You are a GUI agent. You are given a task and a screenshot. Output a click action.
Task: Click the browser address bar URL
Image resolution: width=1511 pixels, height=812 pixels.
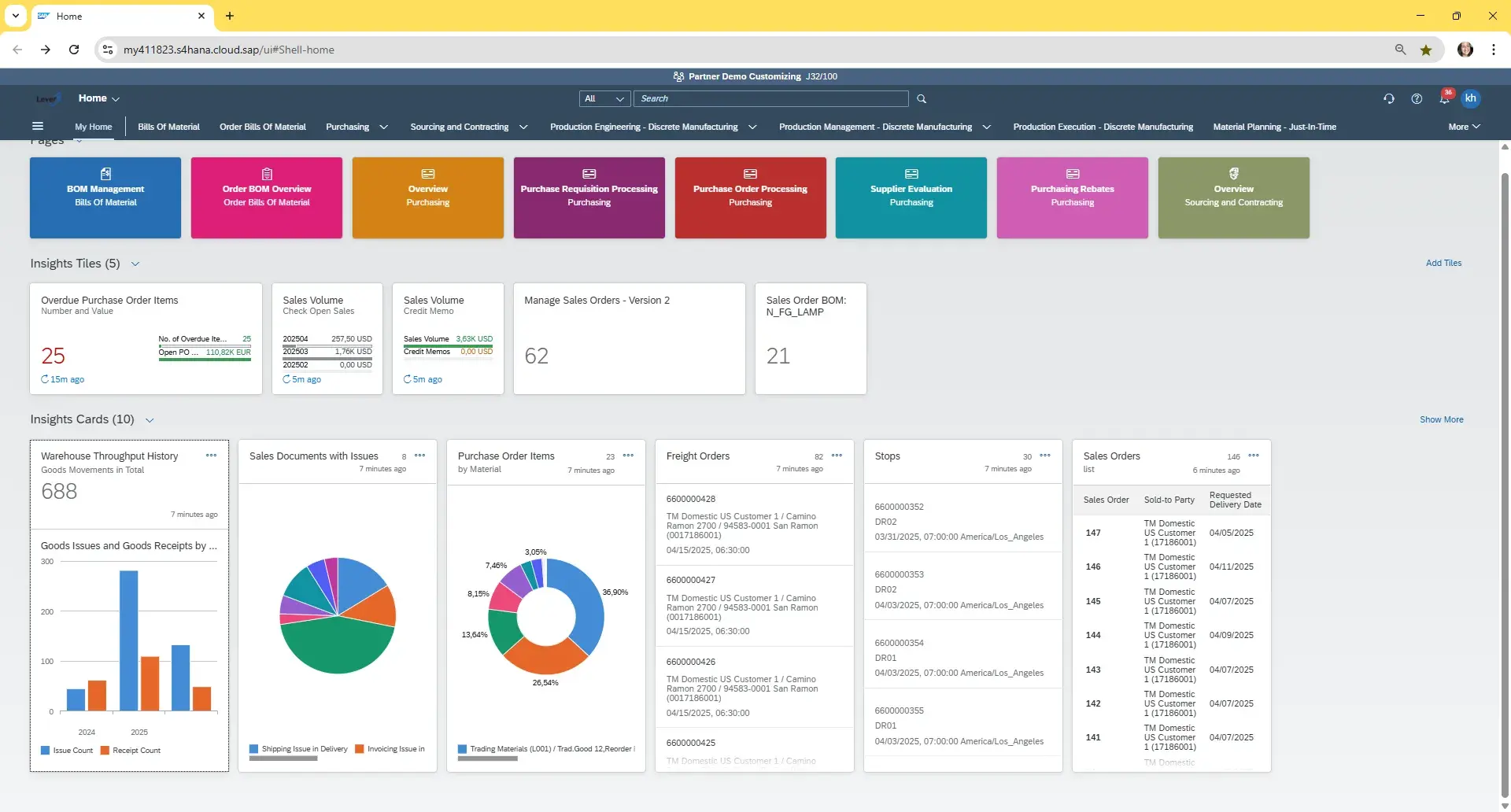[228, 50]
